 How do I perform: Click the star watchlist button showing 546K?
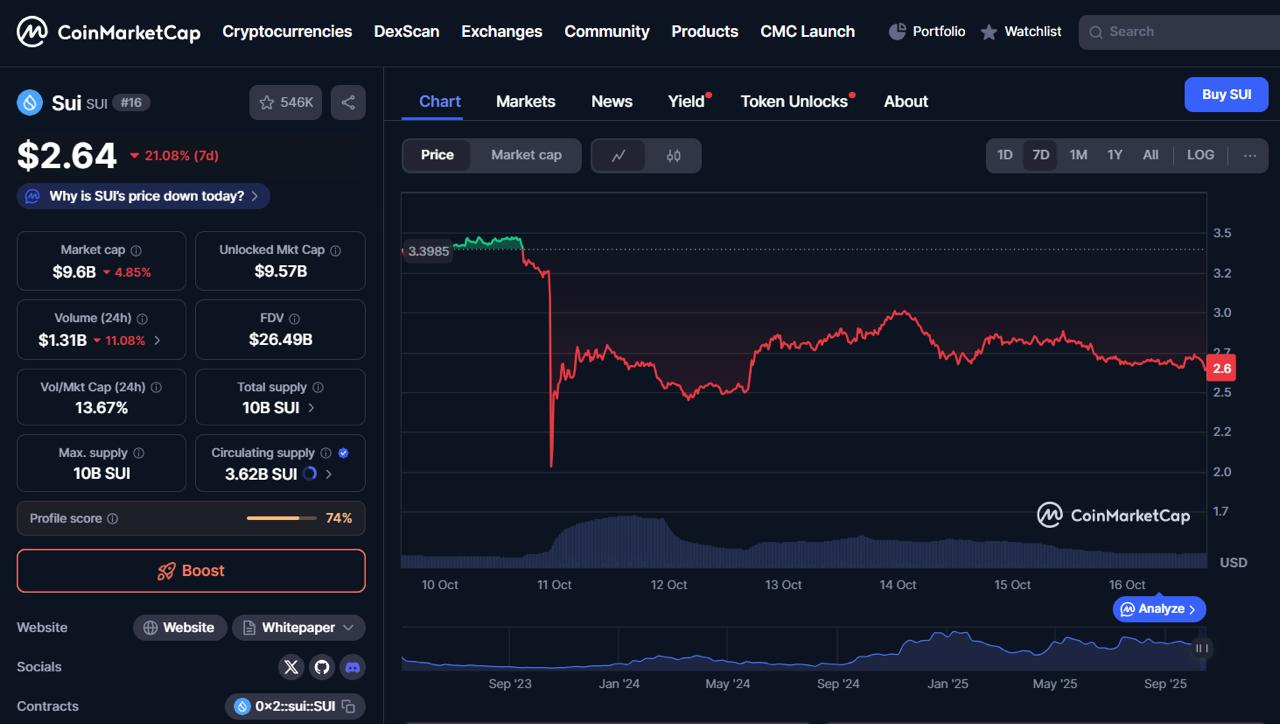[286, 102]
